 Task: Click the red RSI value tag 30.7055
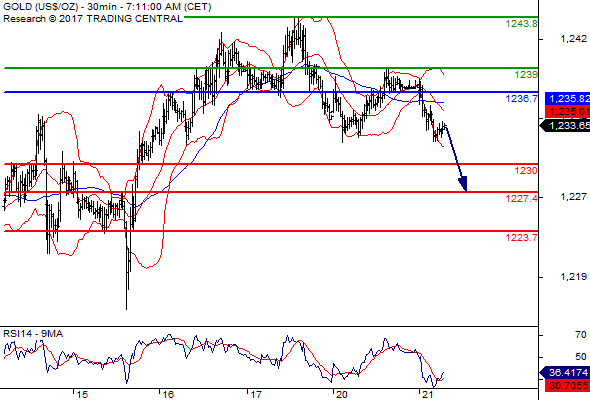pyautogui.click(x=567, y=385)
